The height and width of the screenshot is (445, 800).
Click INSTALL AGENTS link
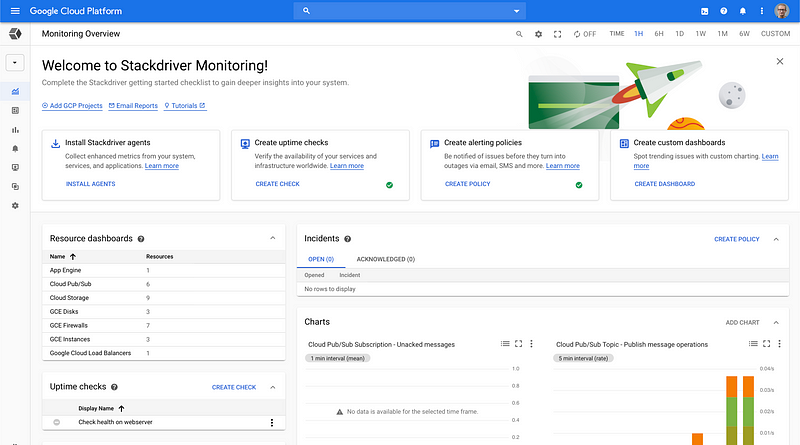click(x=90, y=184)
